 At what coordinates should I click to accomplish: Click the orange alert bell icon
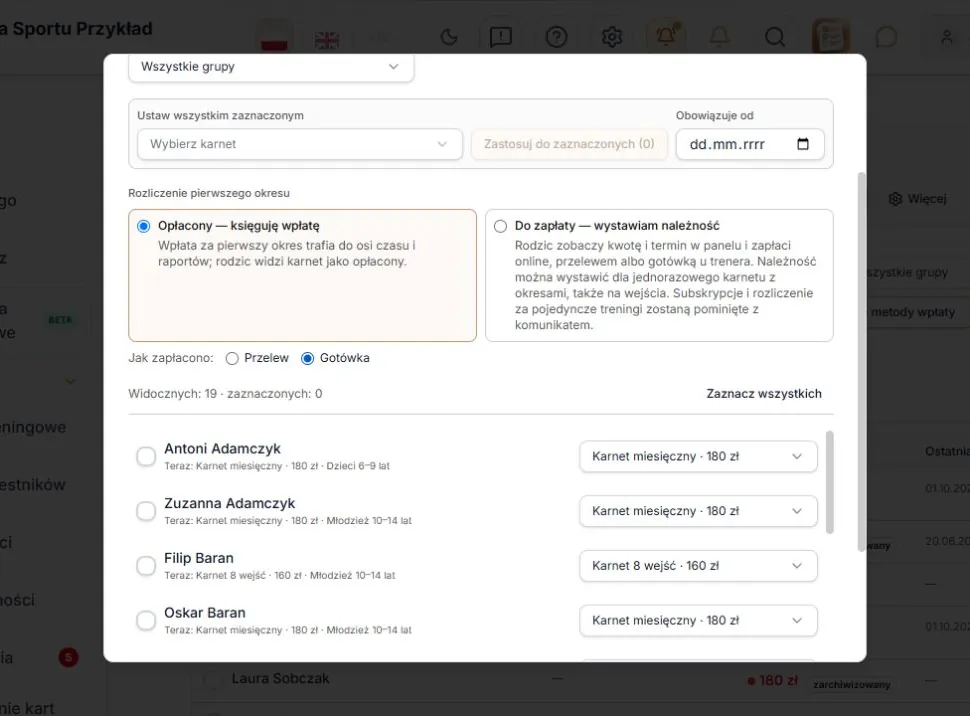click(x=666, y=36)
